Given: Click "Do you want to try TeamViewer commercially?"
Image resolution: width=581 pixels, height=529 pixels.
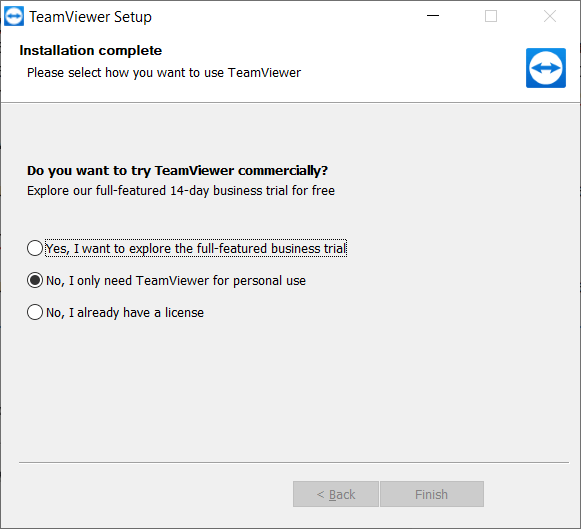Looking at the screenshot, I should tap(177, 170).
